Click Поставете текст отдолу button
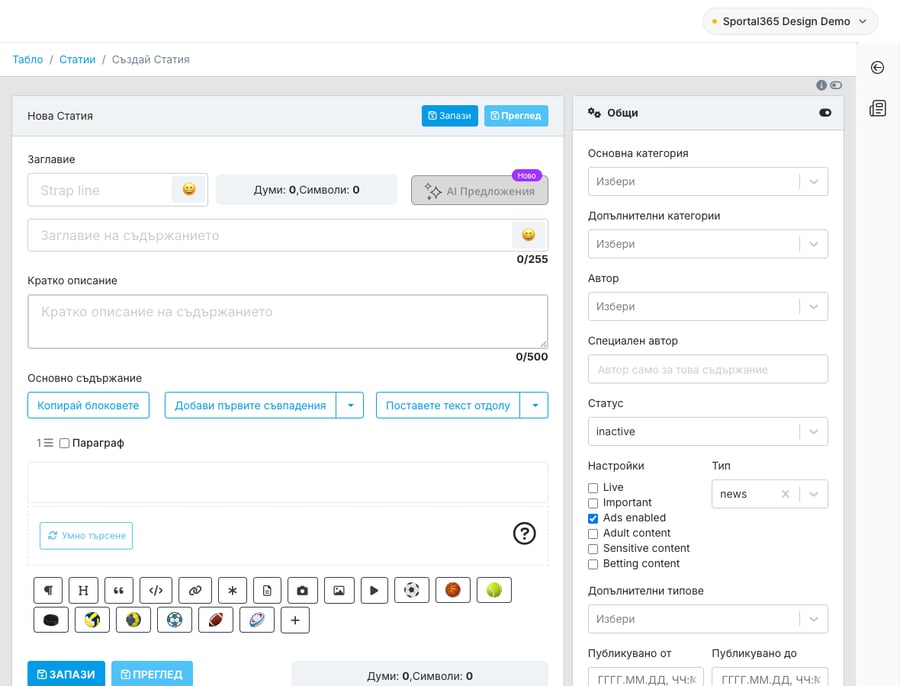The width and height of the screenshot is (900, 686). [x=448, y=405]
